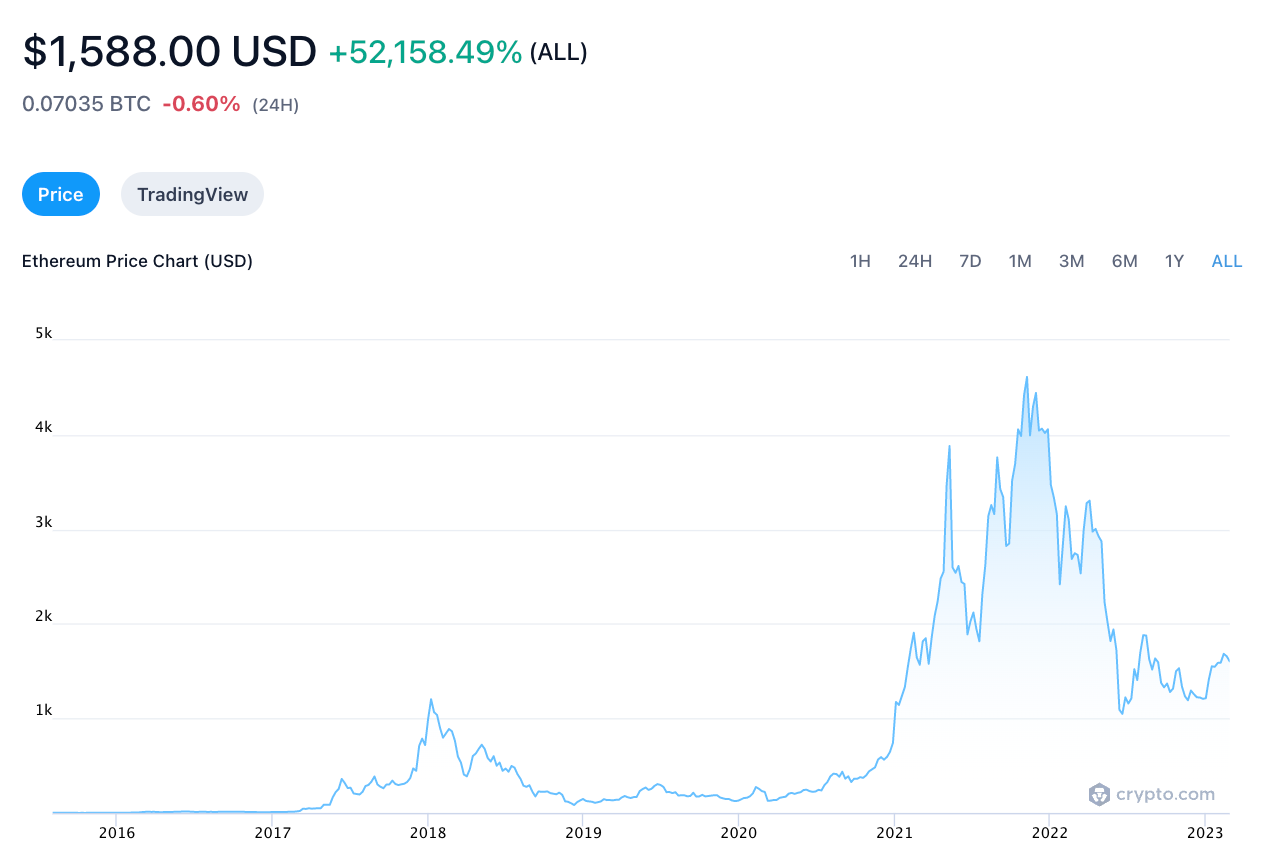The image size is (1272, 867).
Task: Set the time range to 1H
Action: (860, 261)
